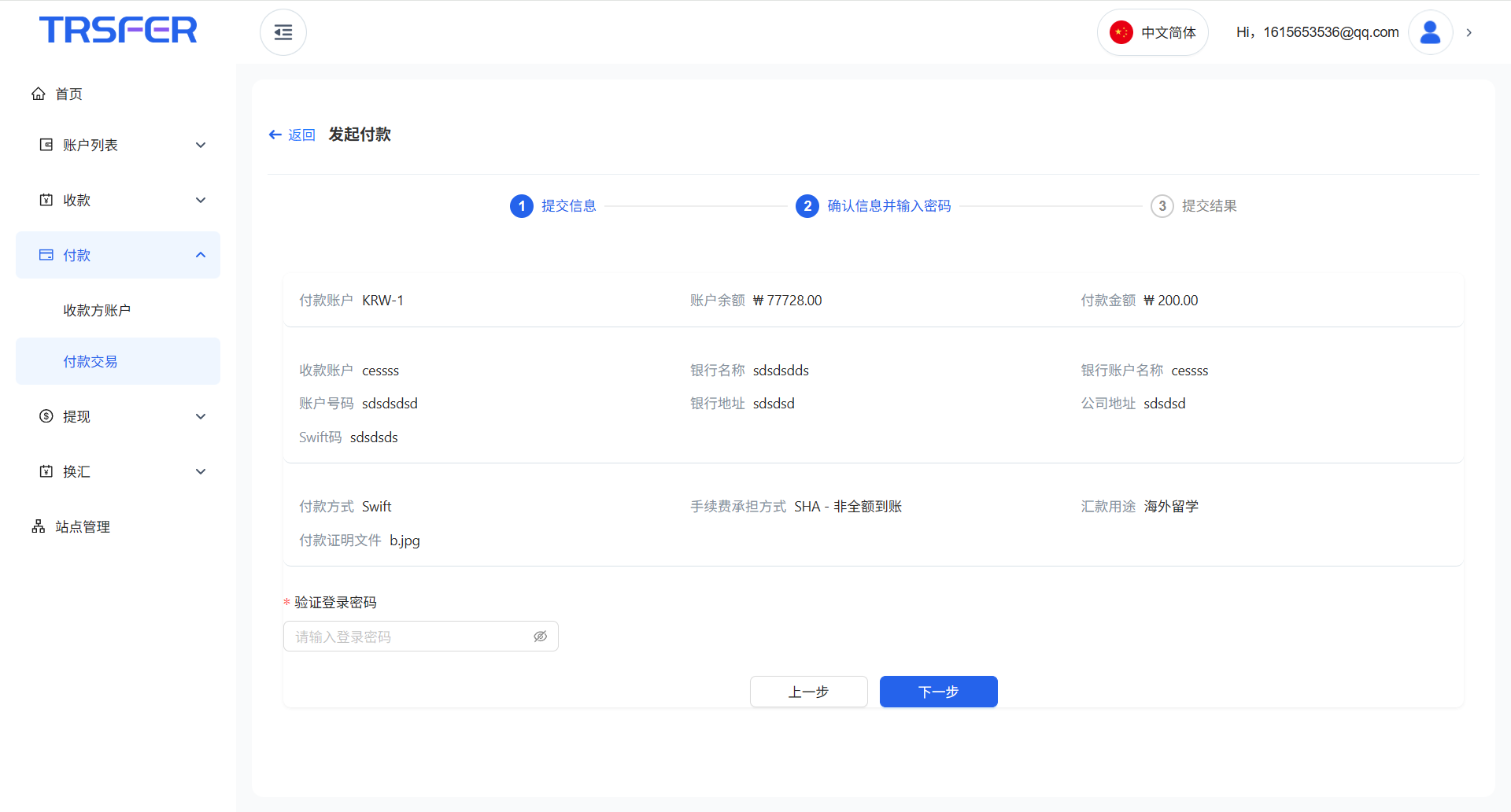The width and height of the screenshot is (1511, 812).
Task: Click the TRSFER logo
Action: click(x=118, y=30)
